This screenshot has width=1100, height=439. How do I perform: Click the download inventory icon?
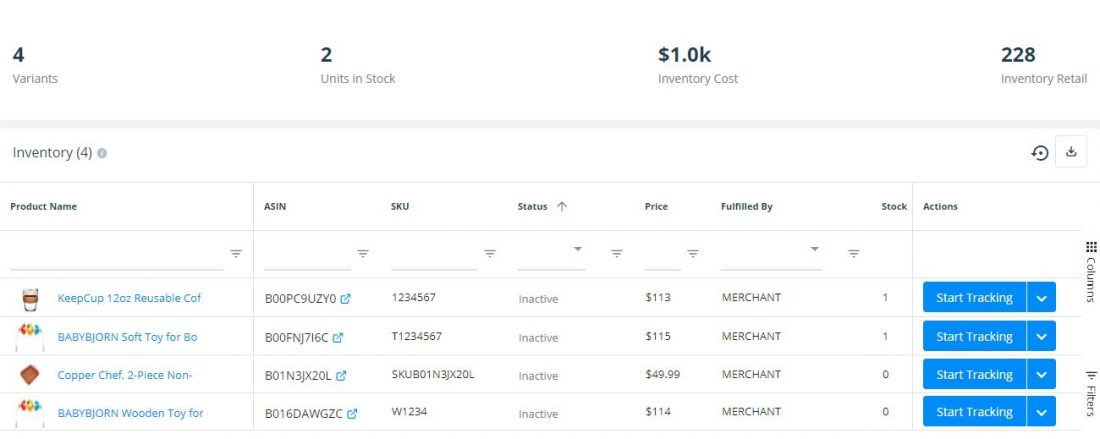point(1071,151)
